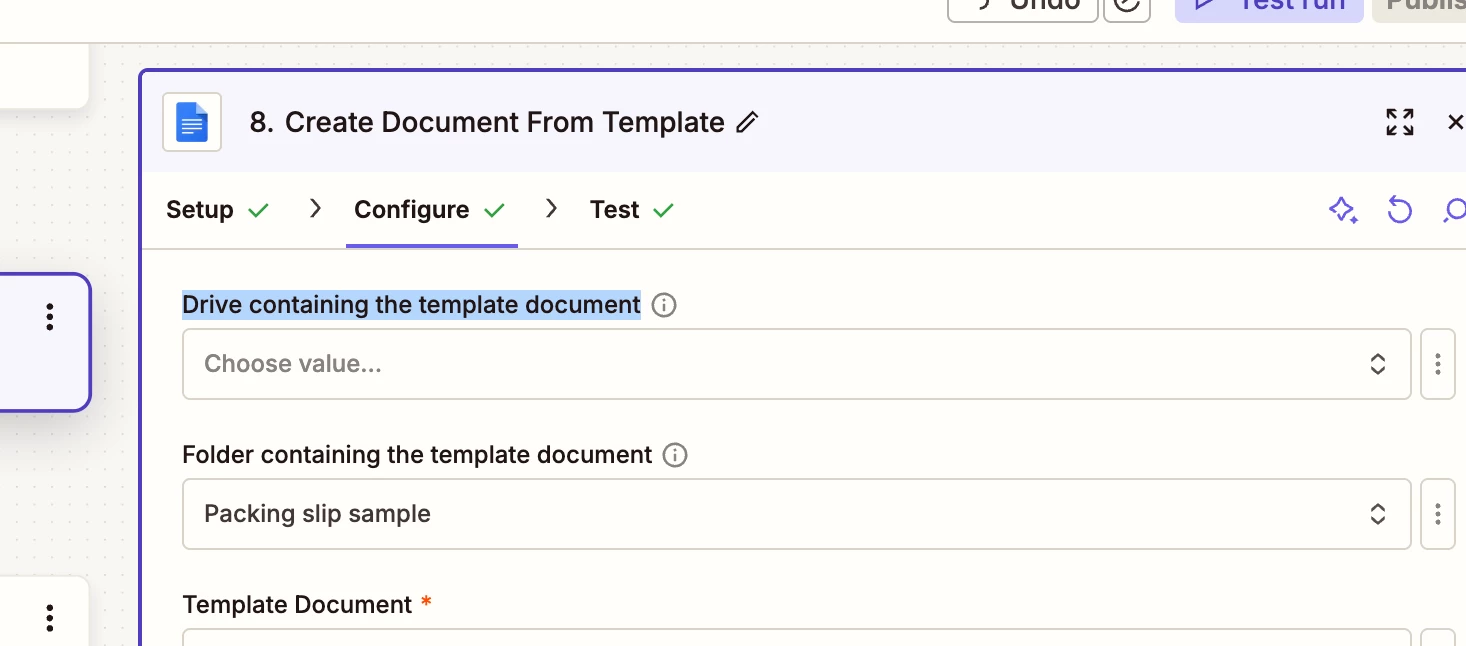Screen dimensions: 1466x646
Task: Open three-dot menu on the bottom-left step card
Action: 49,617
